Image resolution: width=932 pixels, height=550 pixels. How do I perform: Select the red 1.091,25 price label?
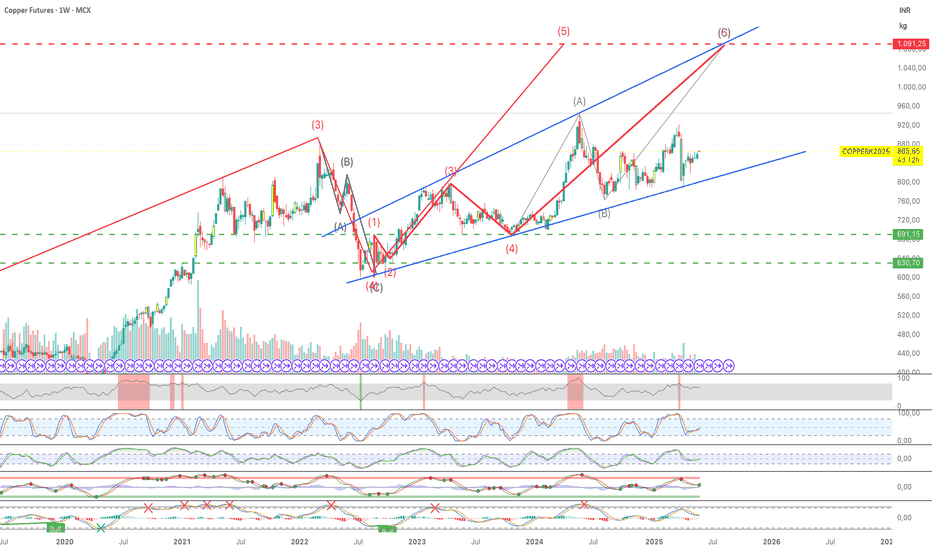click(x=911, y=44)
